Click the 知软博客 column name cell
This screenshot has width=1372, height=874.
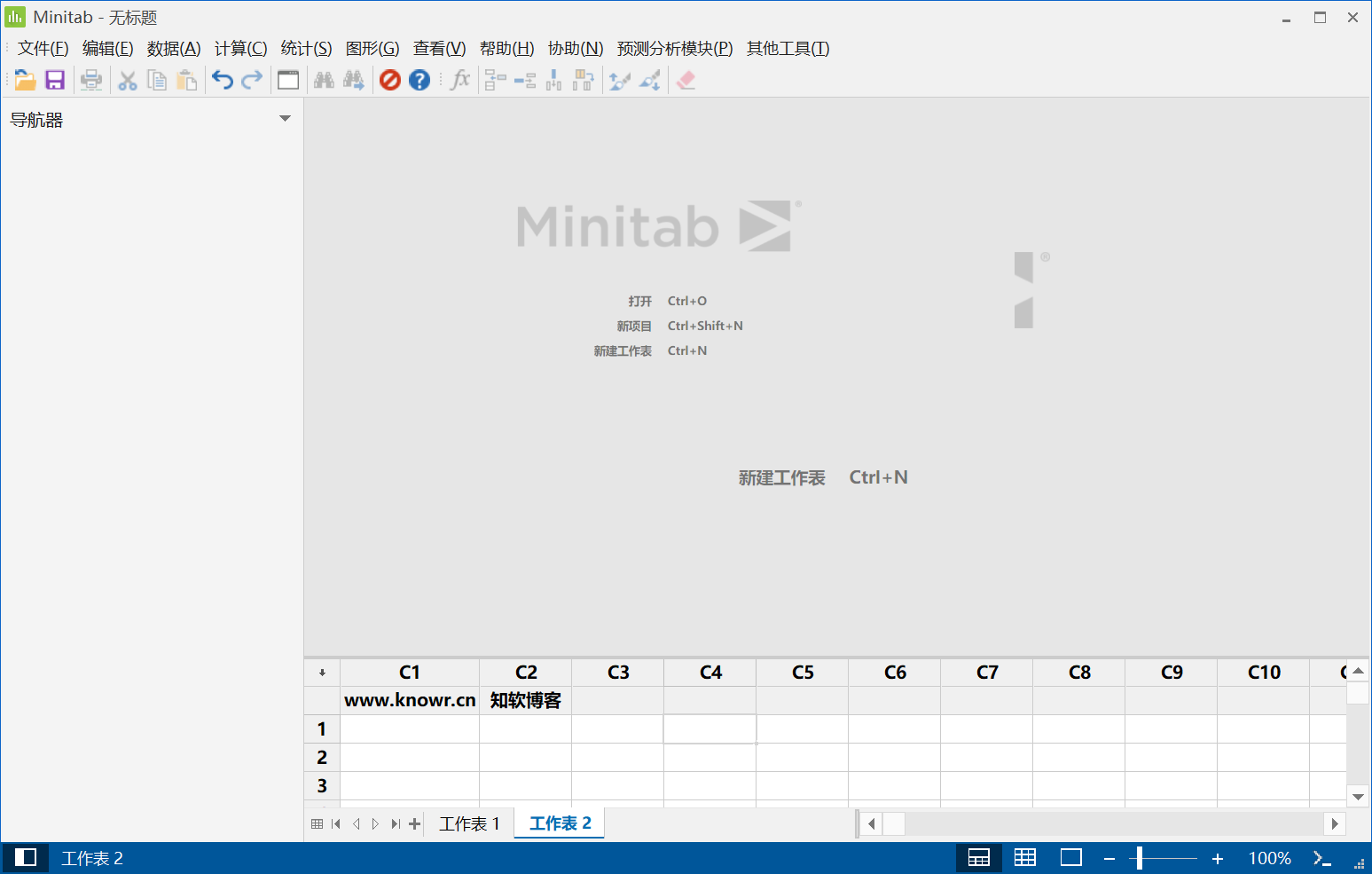(x=526, y=700)
